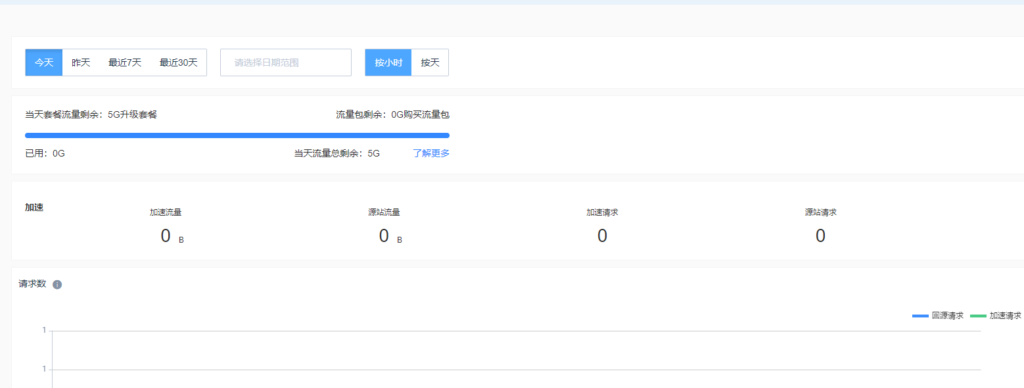Screen dimensions: 1024x388
Task: Click the 加速 section heading
Action: click(34, 208)
